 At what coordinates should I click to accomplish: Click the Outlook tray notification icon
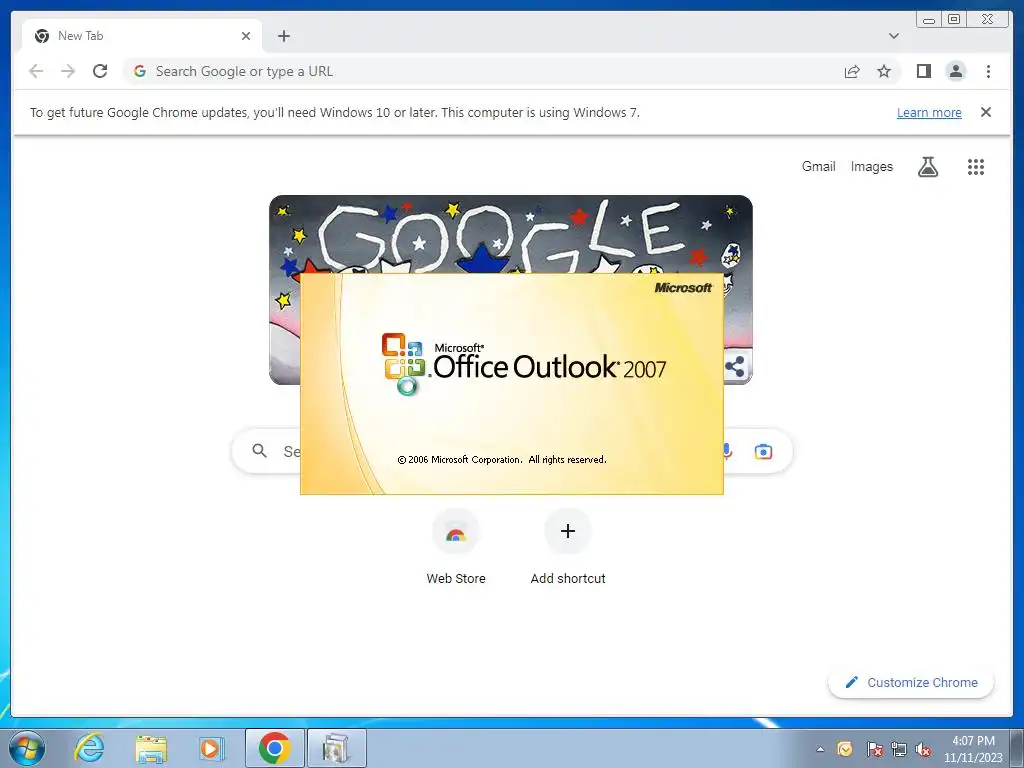point(844,749)
